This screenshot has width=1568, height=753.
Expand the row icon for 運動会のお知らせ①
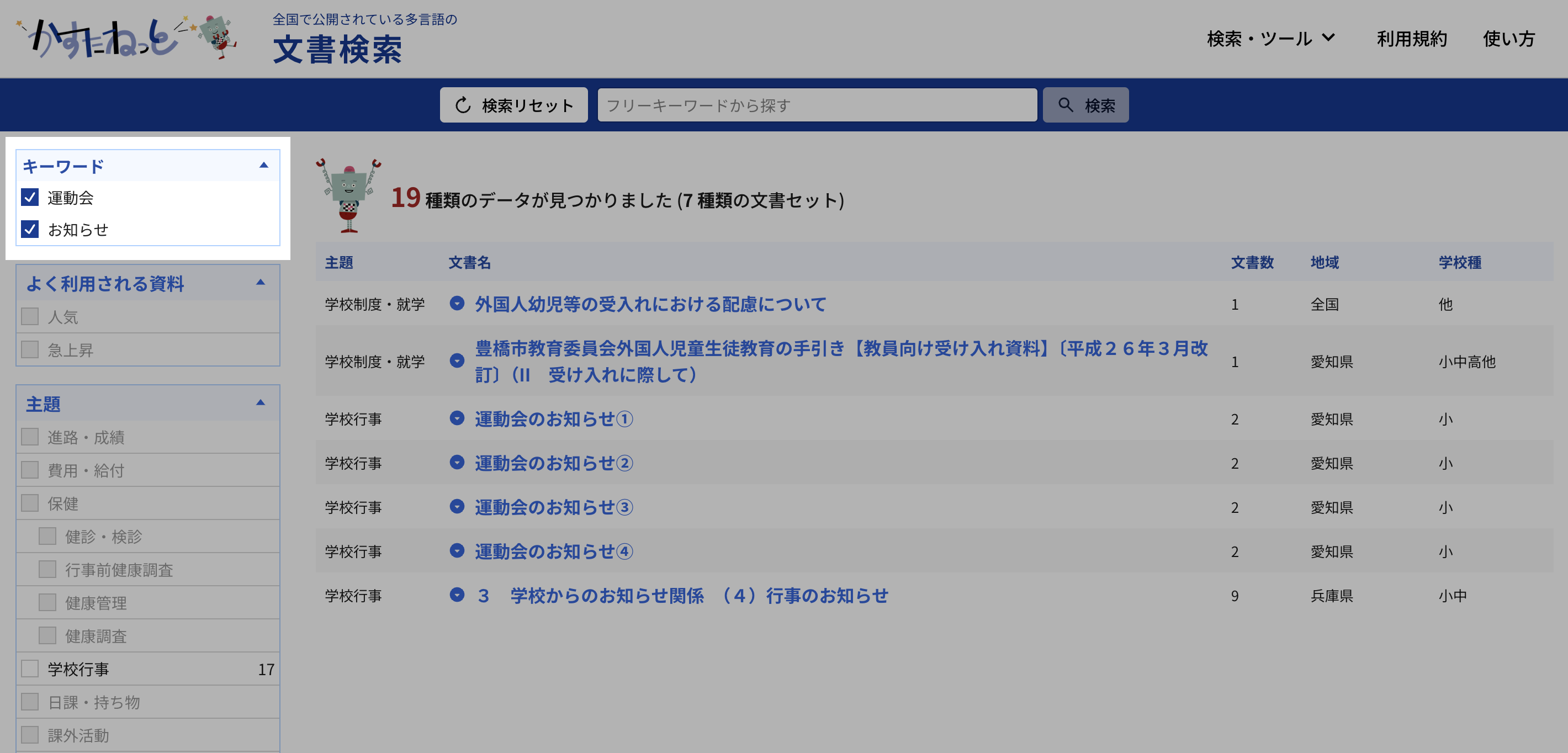pos(457,418)
